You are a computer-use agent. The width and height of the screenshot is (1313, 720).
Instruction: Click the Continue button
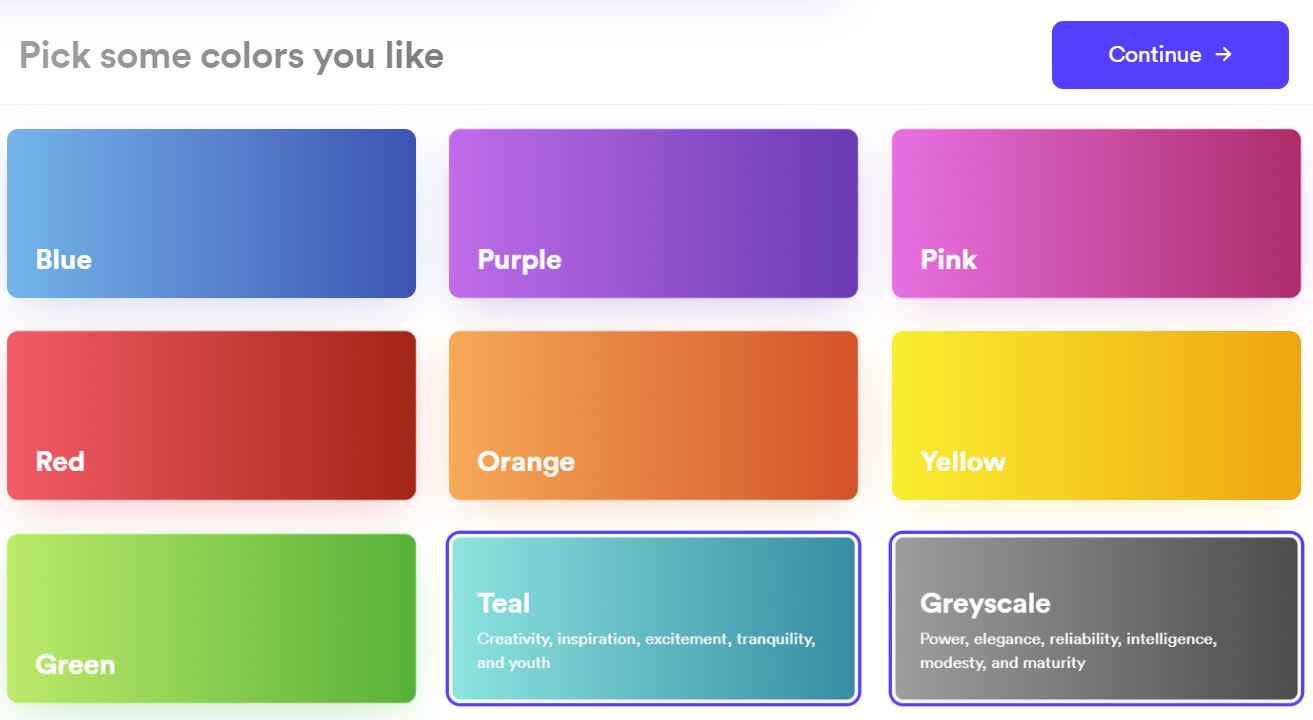click(1170, 55)
